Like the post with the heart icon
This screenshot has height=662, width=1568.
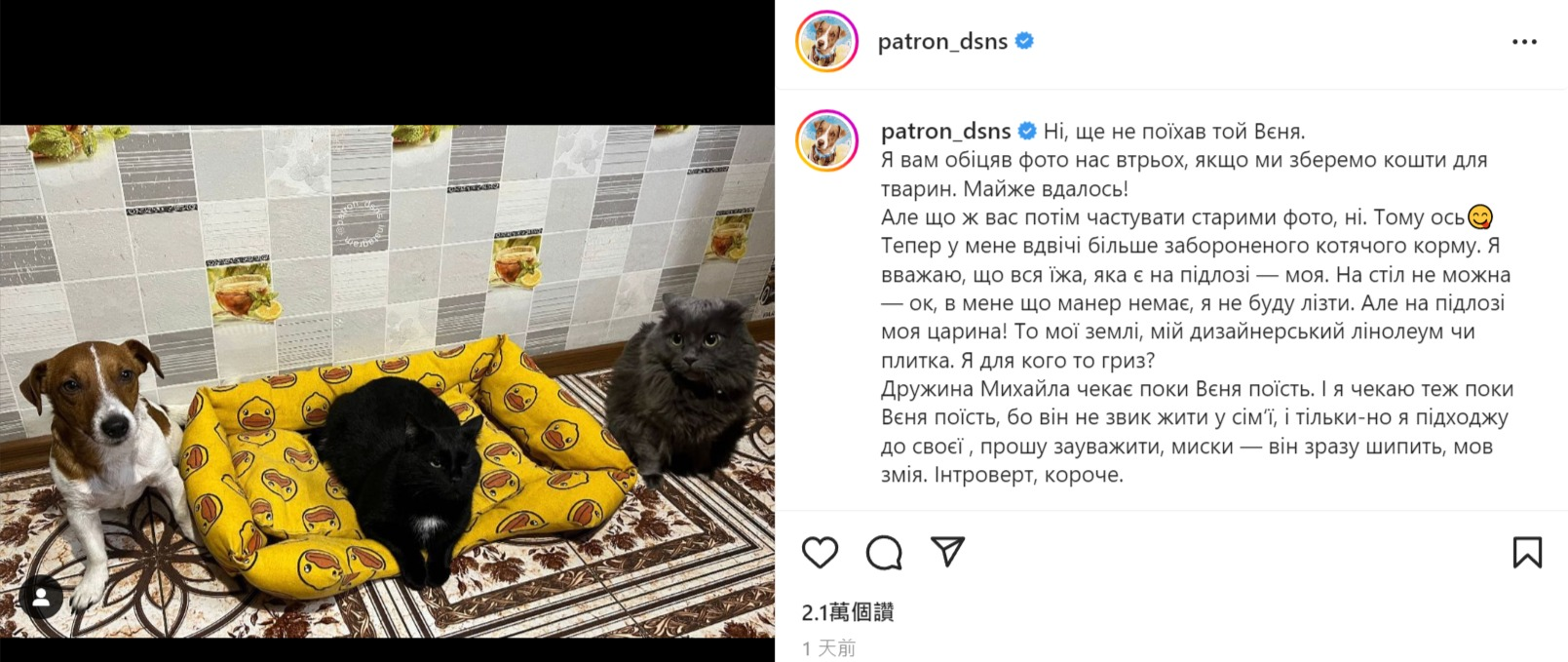tap(820, 553)
